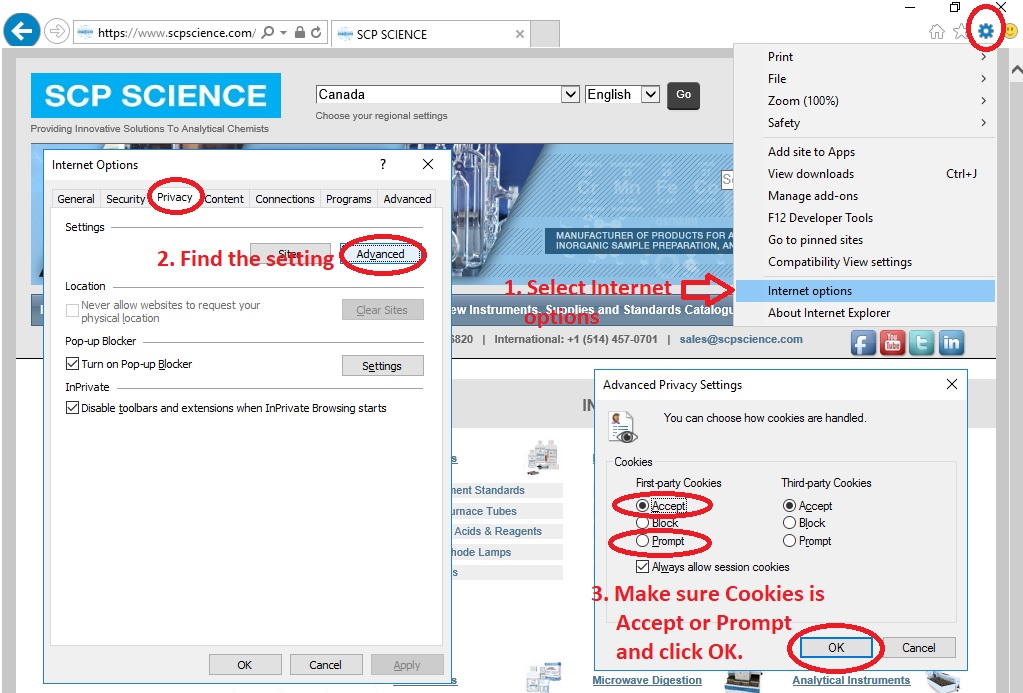Switch to the Connections tab
Image resolution: width=1023 pixels, height=693 pixels.
[284, 199]
